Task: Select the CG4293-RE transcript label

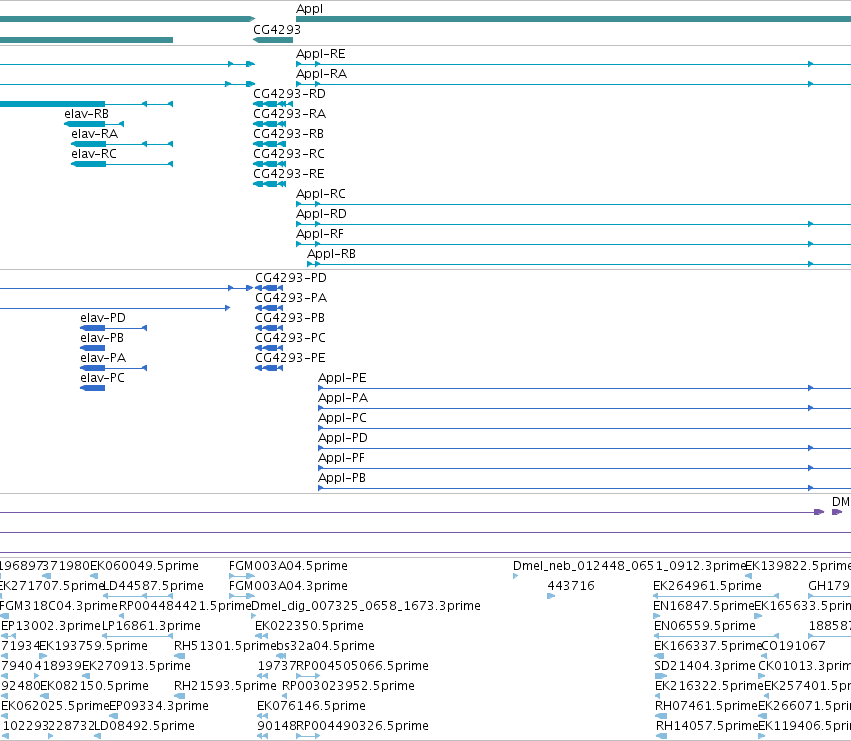Action: pyautogui.click(x=289, y=174)
